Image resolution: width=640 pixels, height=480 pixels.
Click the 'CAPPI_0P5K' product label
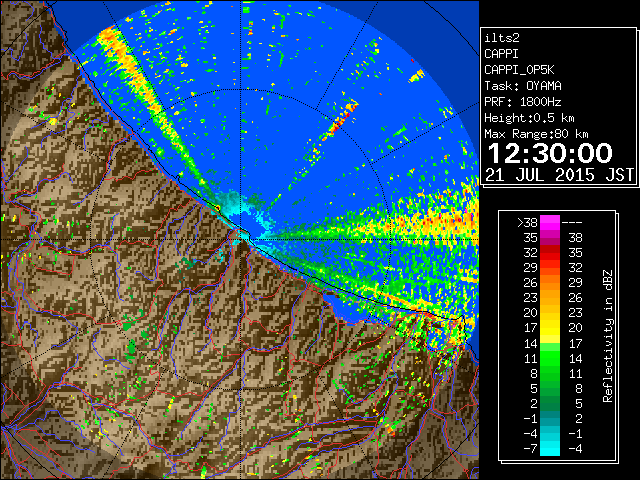pyautogui.click(x=519, y=70)
